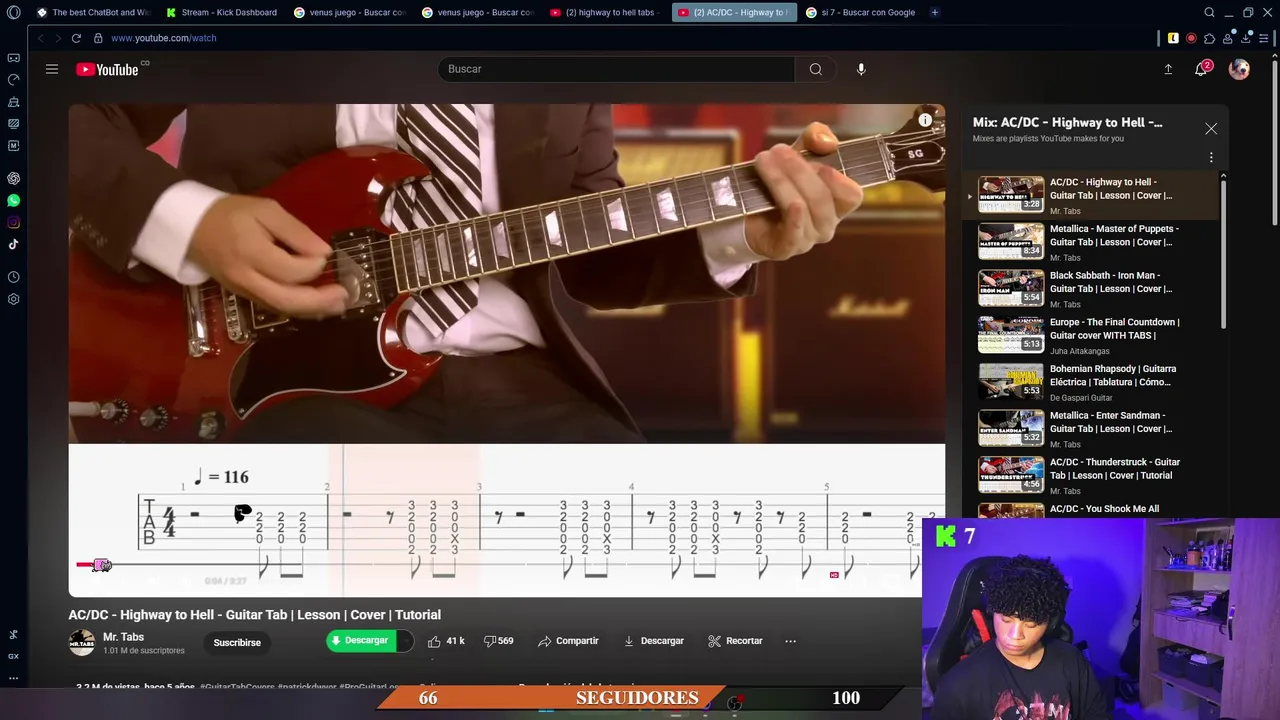
Task: Click the red record extension icon
Action: pyautogui.click(x=1191, y=38)
